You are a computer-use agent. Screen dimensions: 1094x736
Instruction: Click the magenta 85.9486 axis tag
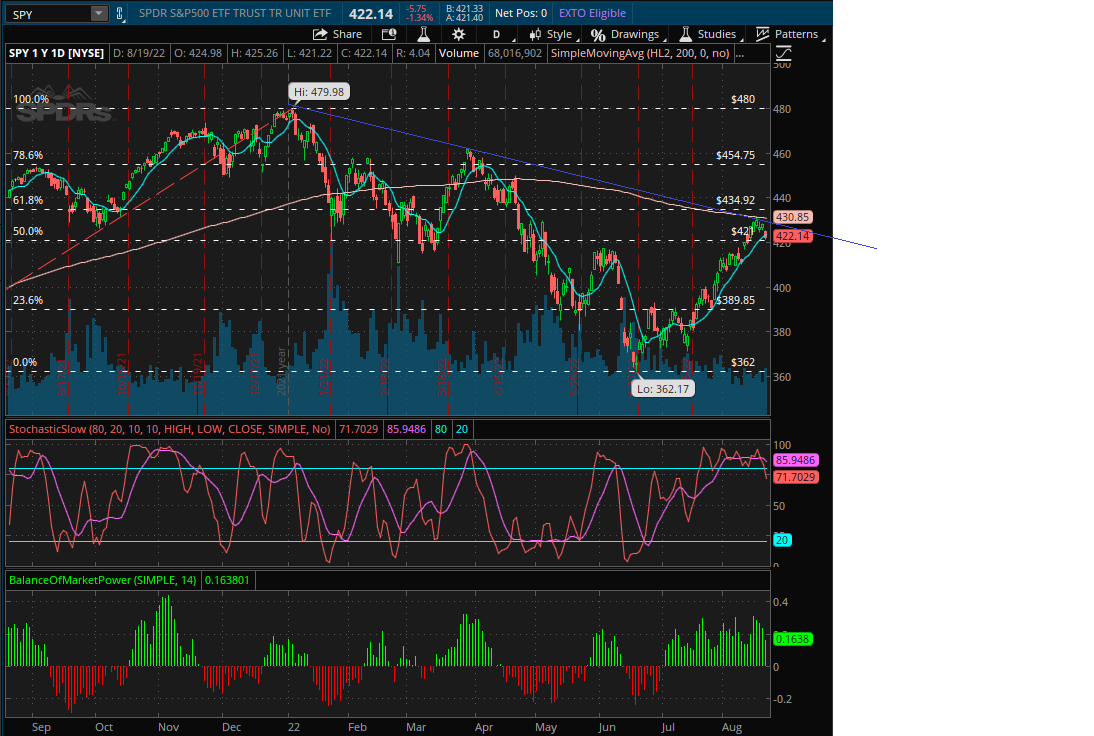click(x=796, y=460)
